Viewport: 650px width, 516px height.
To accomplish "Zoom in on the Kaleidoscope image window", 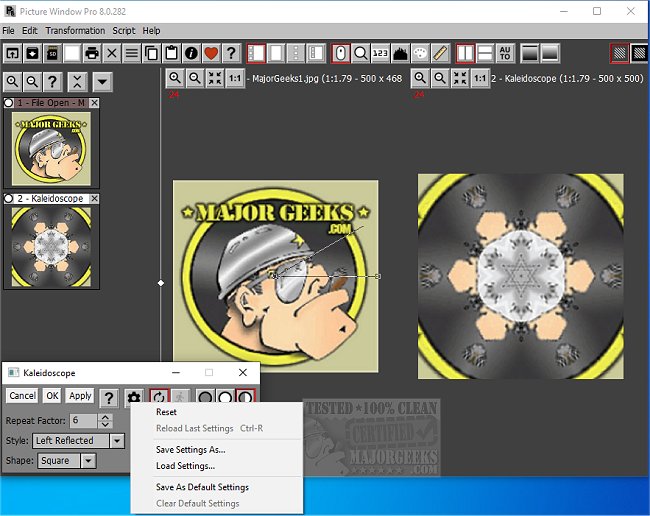I will (420, 78).
